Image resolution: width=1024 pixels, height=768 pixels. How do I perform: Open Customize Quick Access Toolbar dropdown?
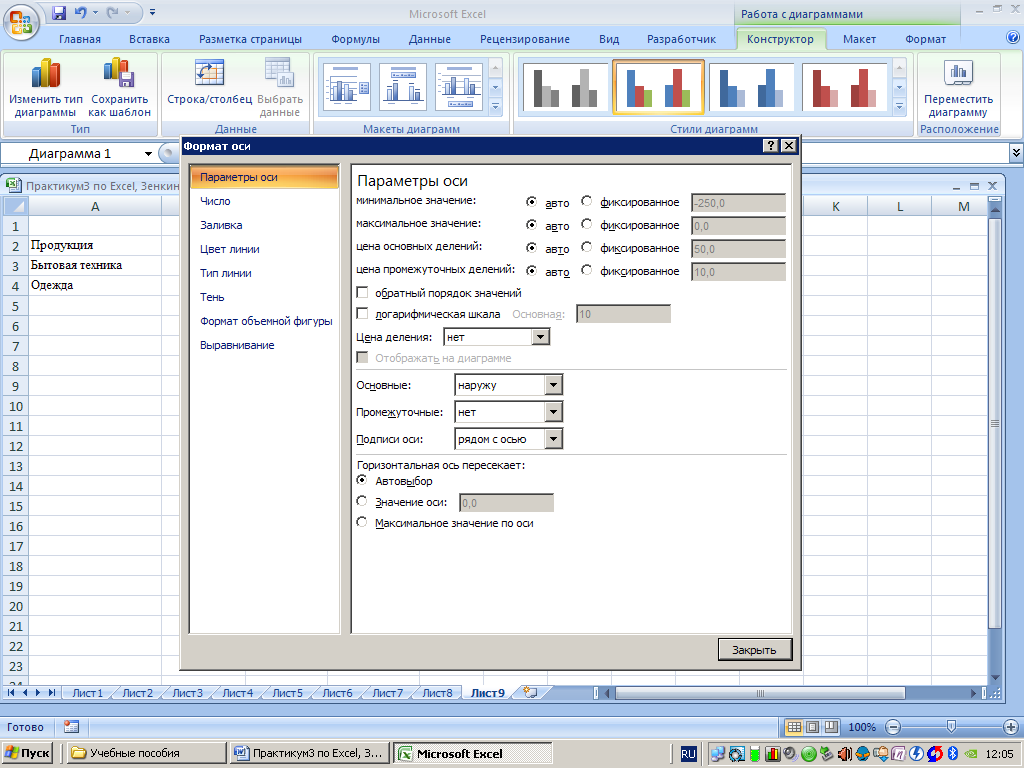152,12
